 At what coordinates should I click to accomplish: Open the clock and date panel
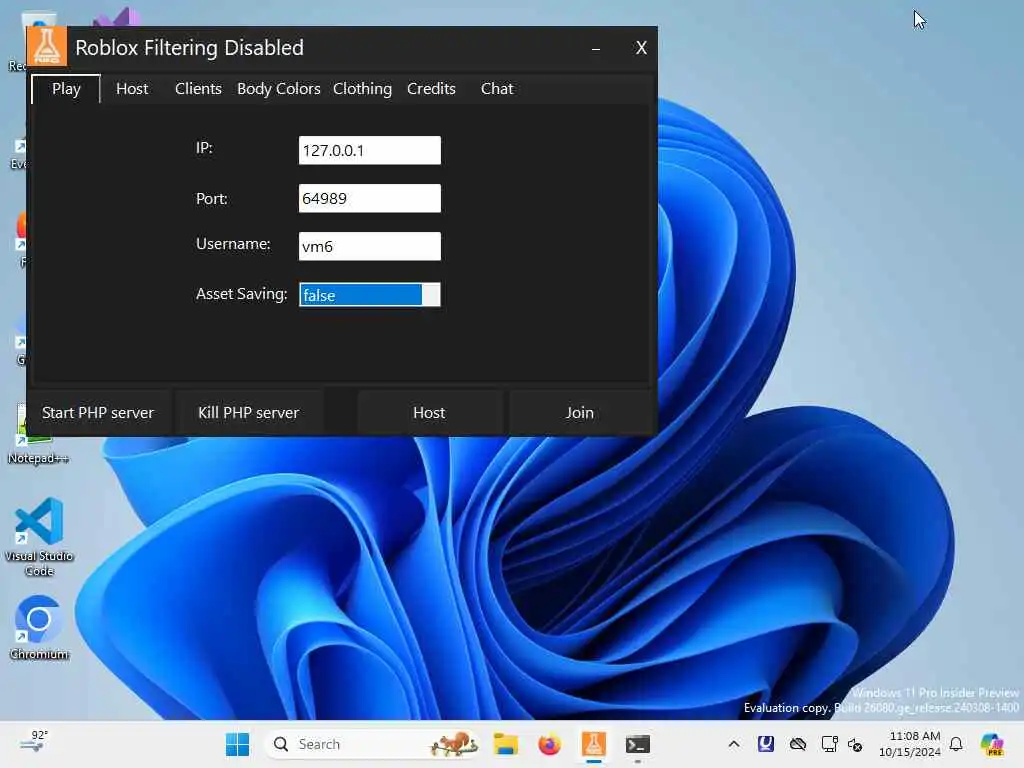pyautogui.click(x=909, y=744)
